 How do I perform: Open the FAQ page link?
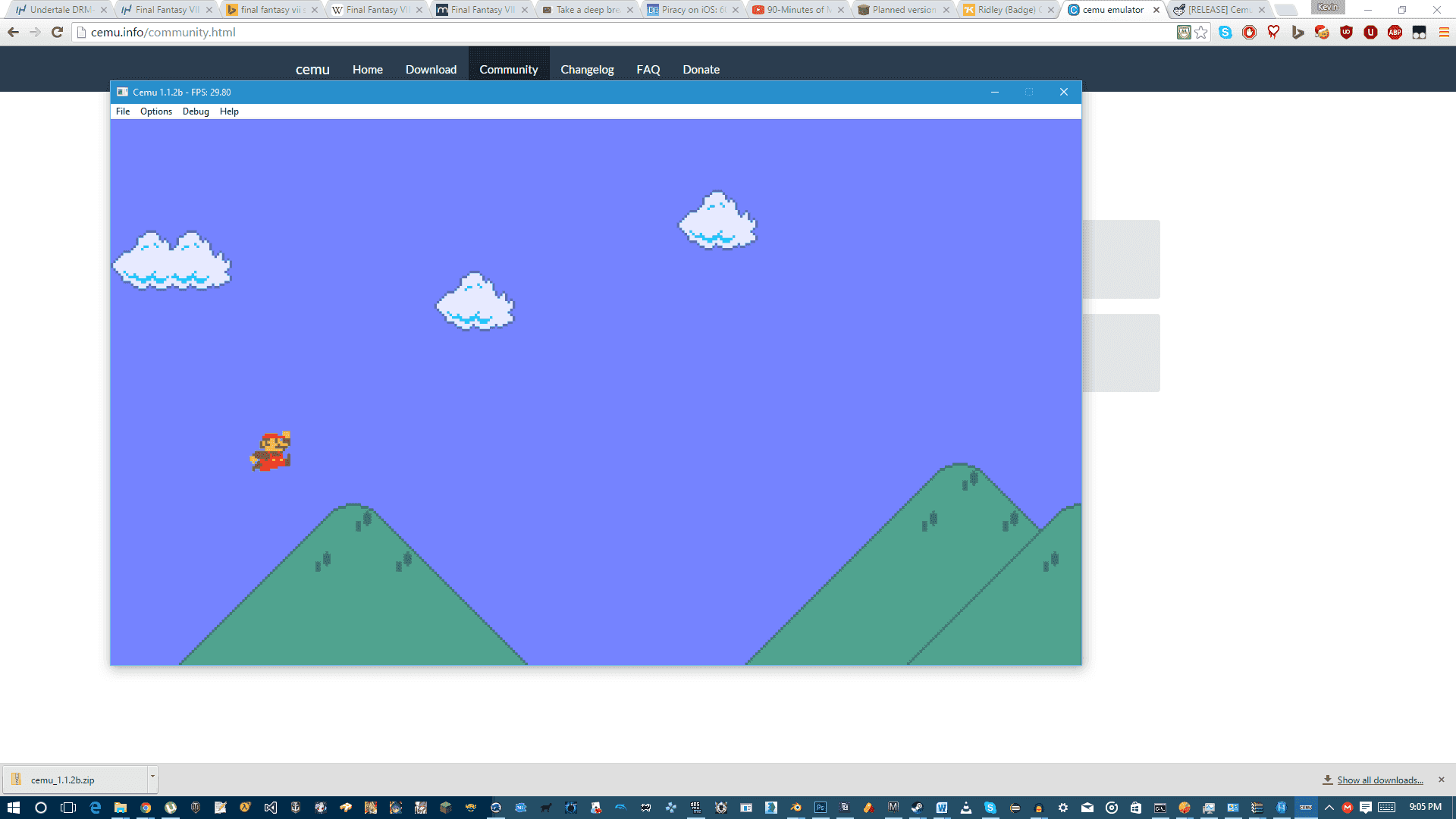648,70
